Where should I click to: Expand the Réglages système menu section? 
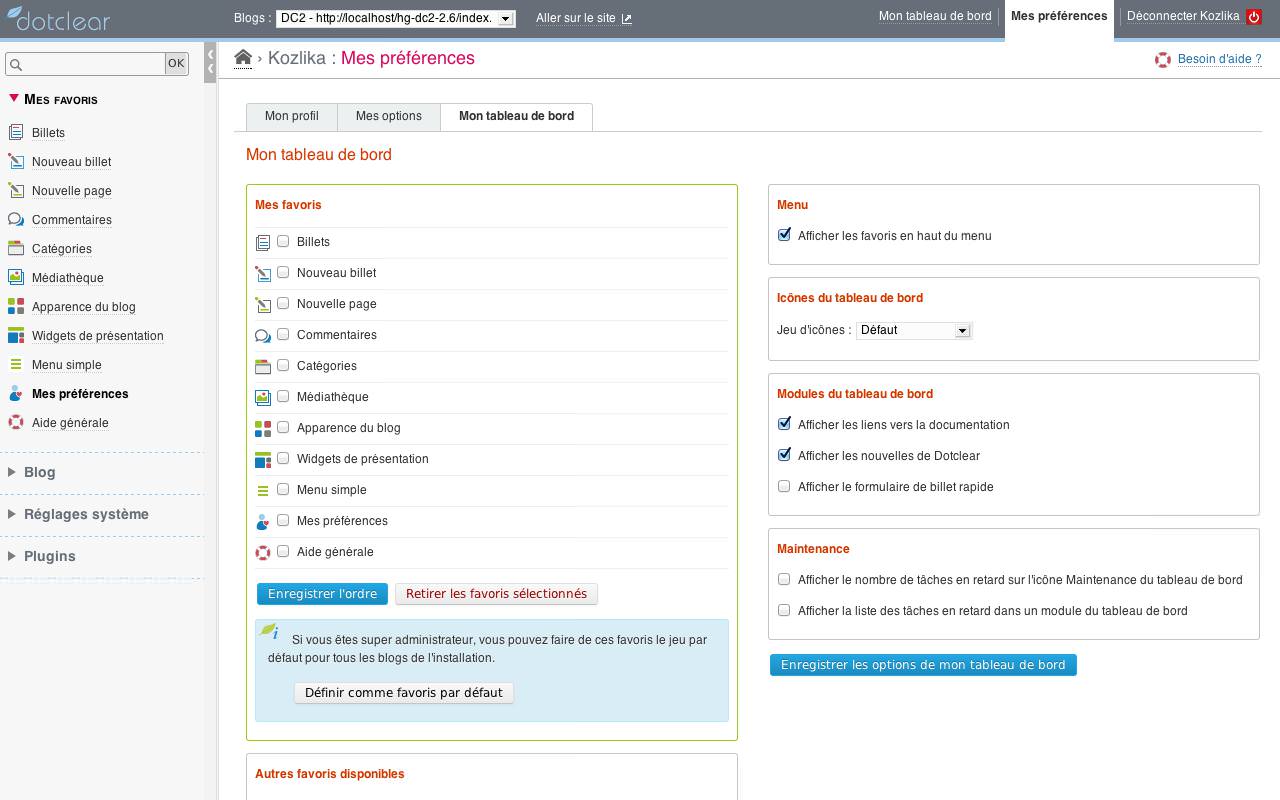click(x=86, y=514)
